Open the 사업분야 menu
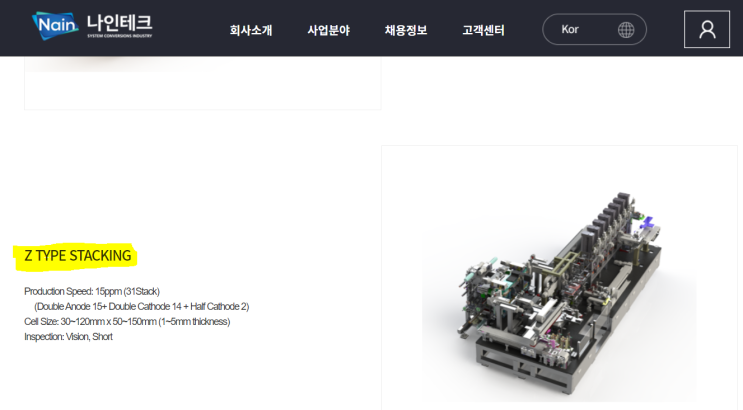This screenshot has width=743, height=410. tap(328, 30)
